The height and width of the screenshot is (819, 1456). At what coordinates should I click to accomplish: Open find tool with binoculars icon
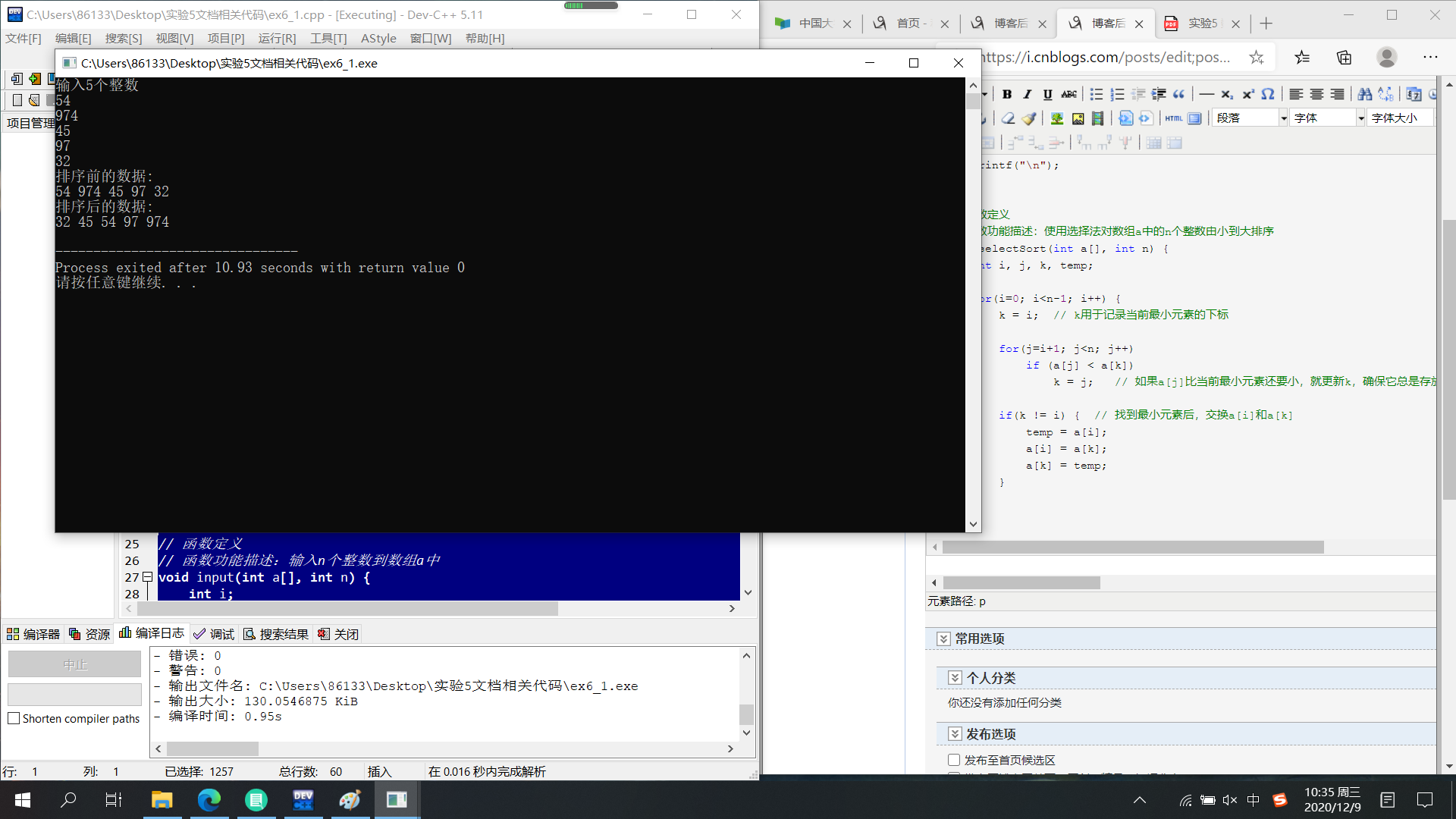[x=1364, y=94]
